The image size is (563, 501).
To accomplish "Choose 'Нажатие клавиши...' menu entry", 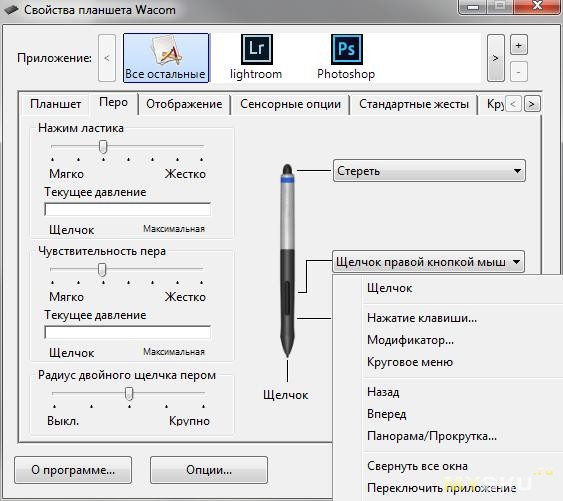I will pos(422,318).
